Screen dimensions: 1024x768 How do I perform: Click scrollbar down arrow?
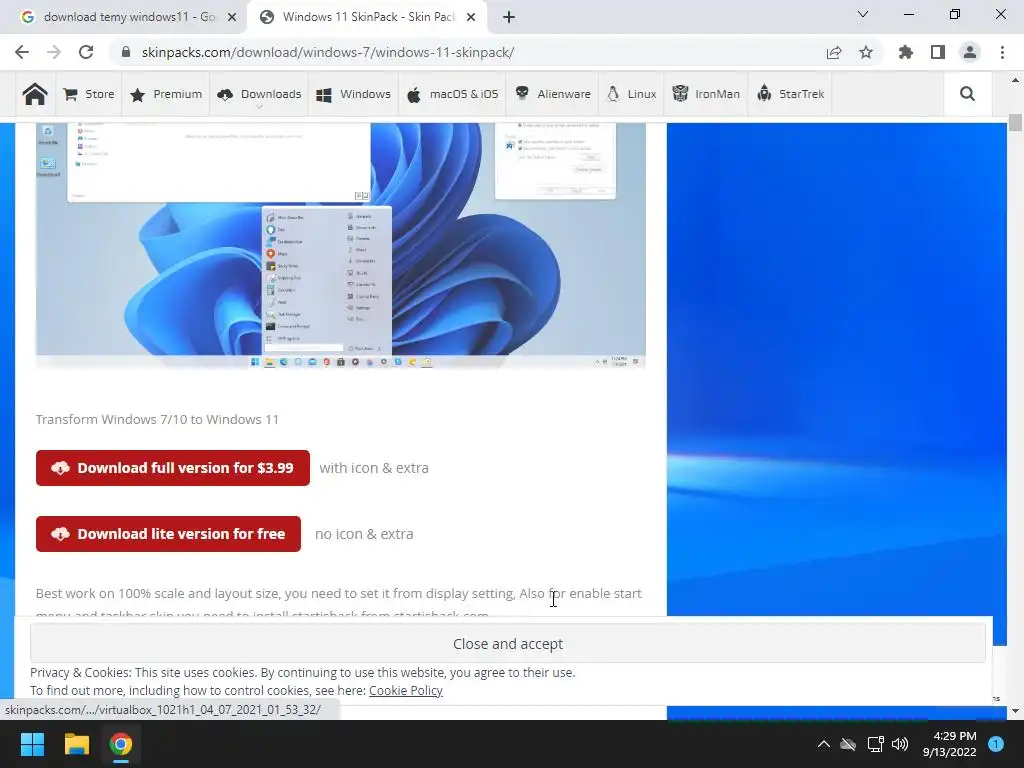[x=1015, y=711]
